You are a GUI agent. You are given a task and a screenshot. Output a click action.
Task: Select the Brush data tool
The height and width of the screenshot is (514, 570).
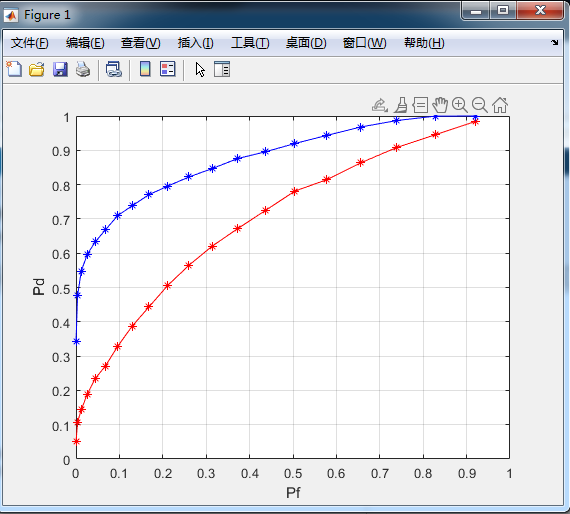(x=401, y=105)
